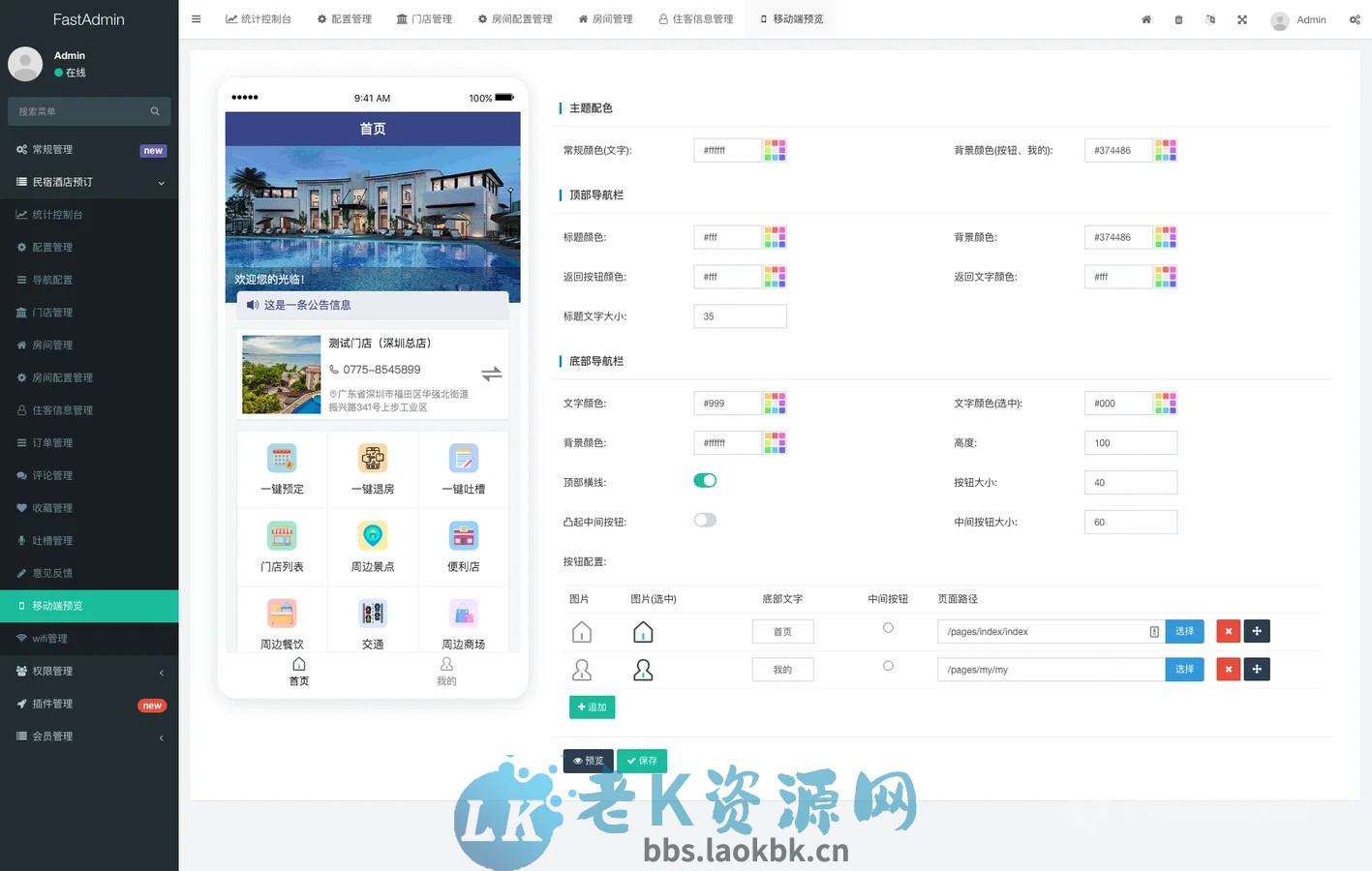Disable the 顶部横线 toggle

coord(705,480)
